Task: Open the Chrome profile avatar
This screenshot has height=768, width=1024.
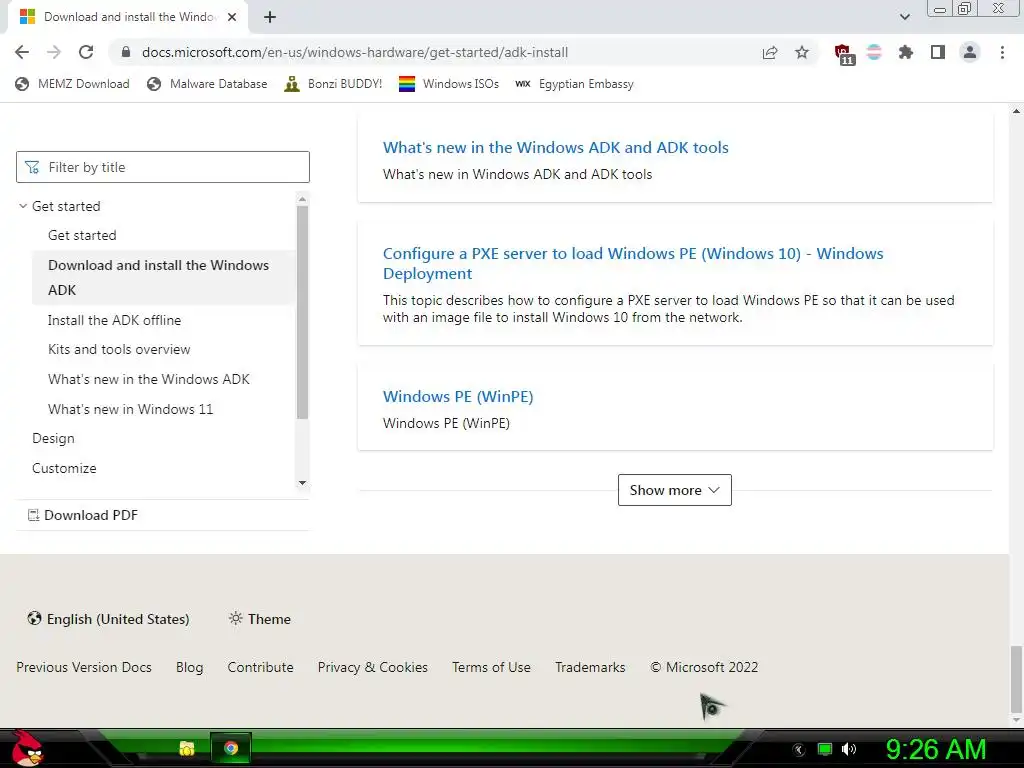Action: tap(970, 52)
